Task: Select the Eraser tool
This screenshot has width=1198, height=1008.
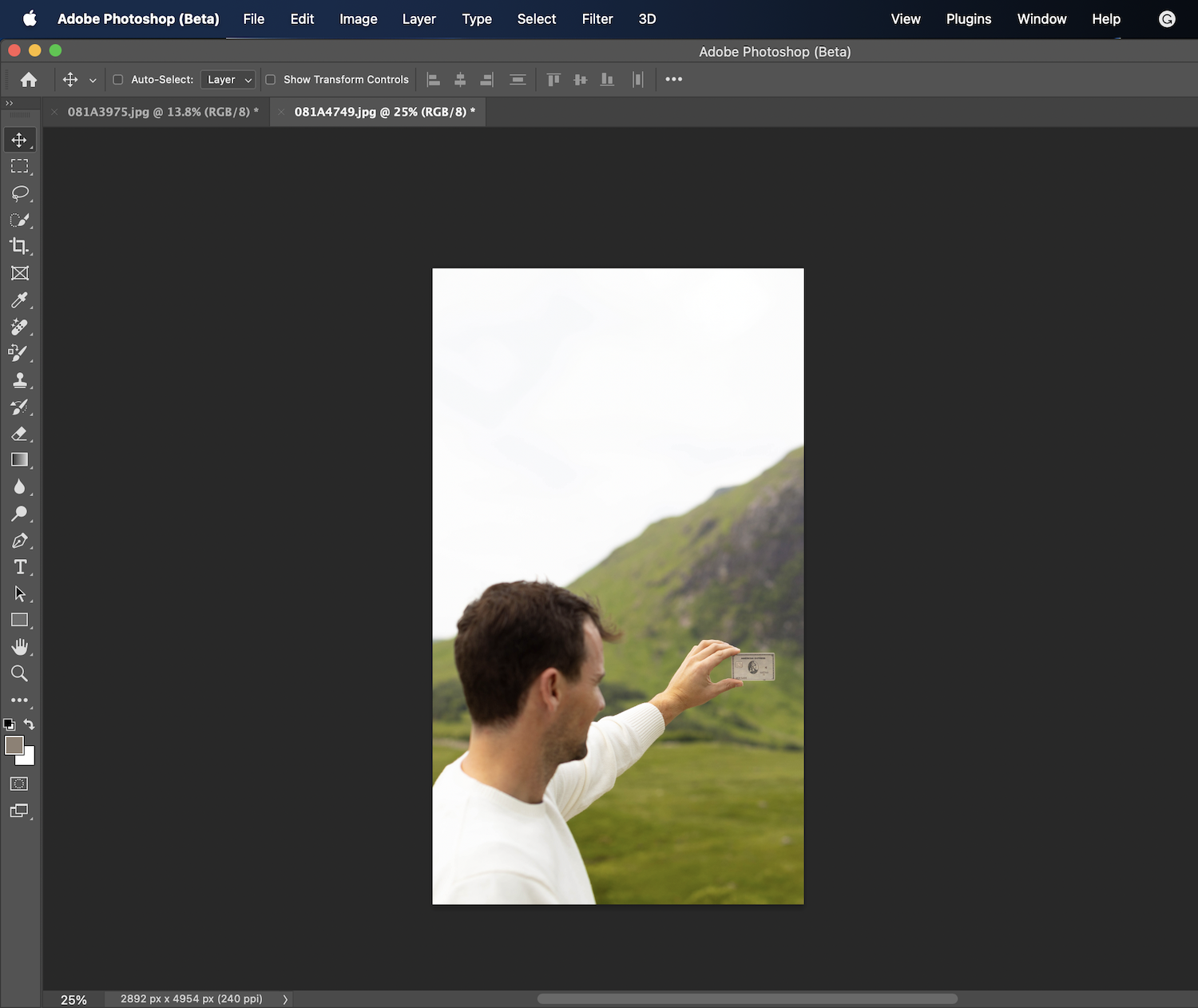Action: (20, 434)
